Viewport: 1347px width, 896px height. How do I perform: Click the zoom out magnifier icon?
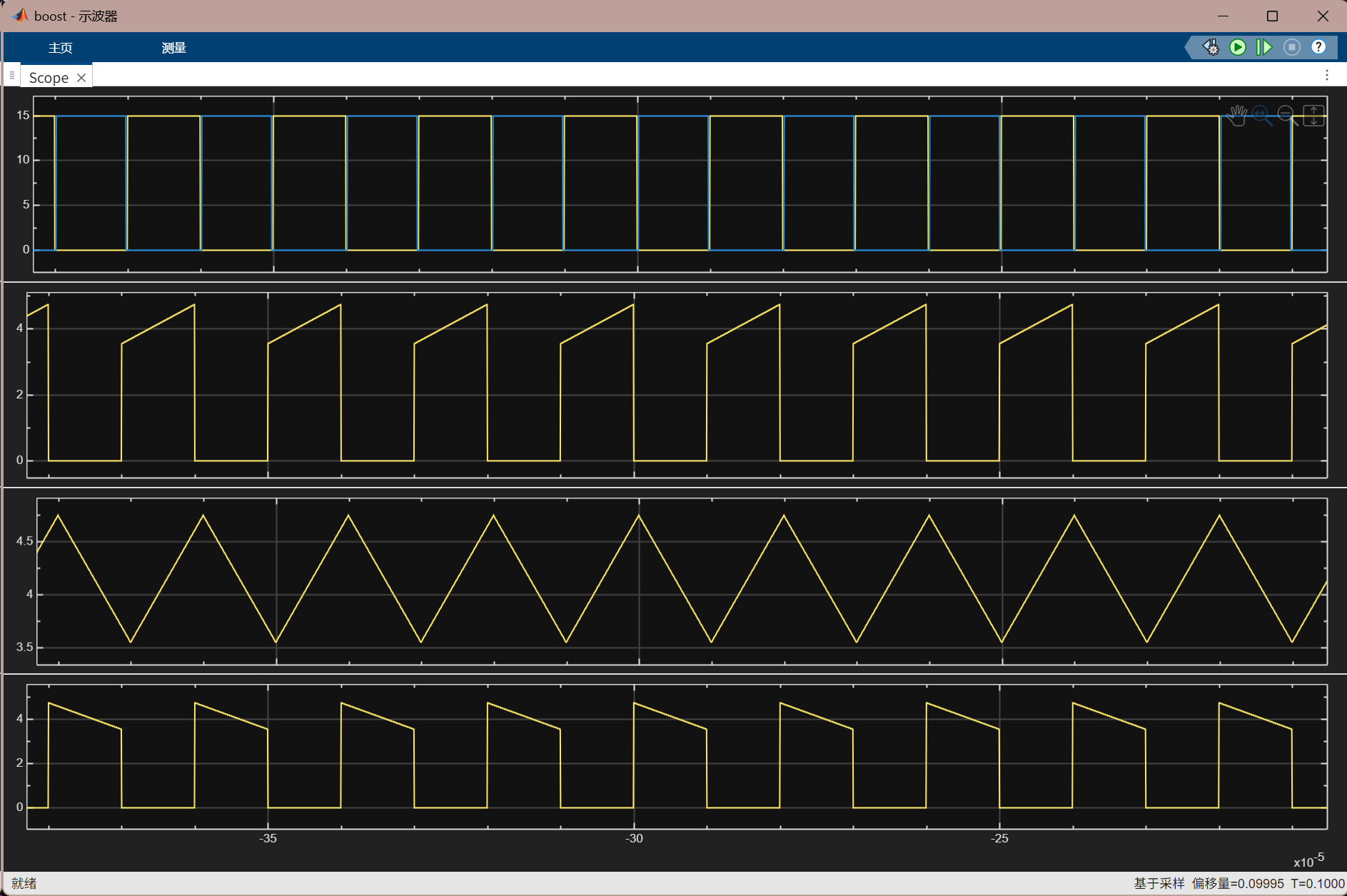[1288, 115]
